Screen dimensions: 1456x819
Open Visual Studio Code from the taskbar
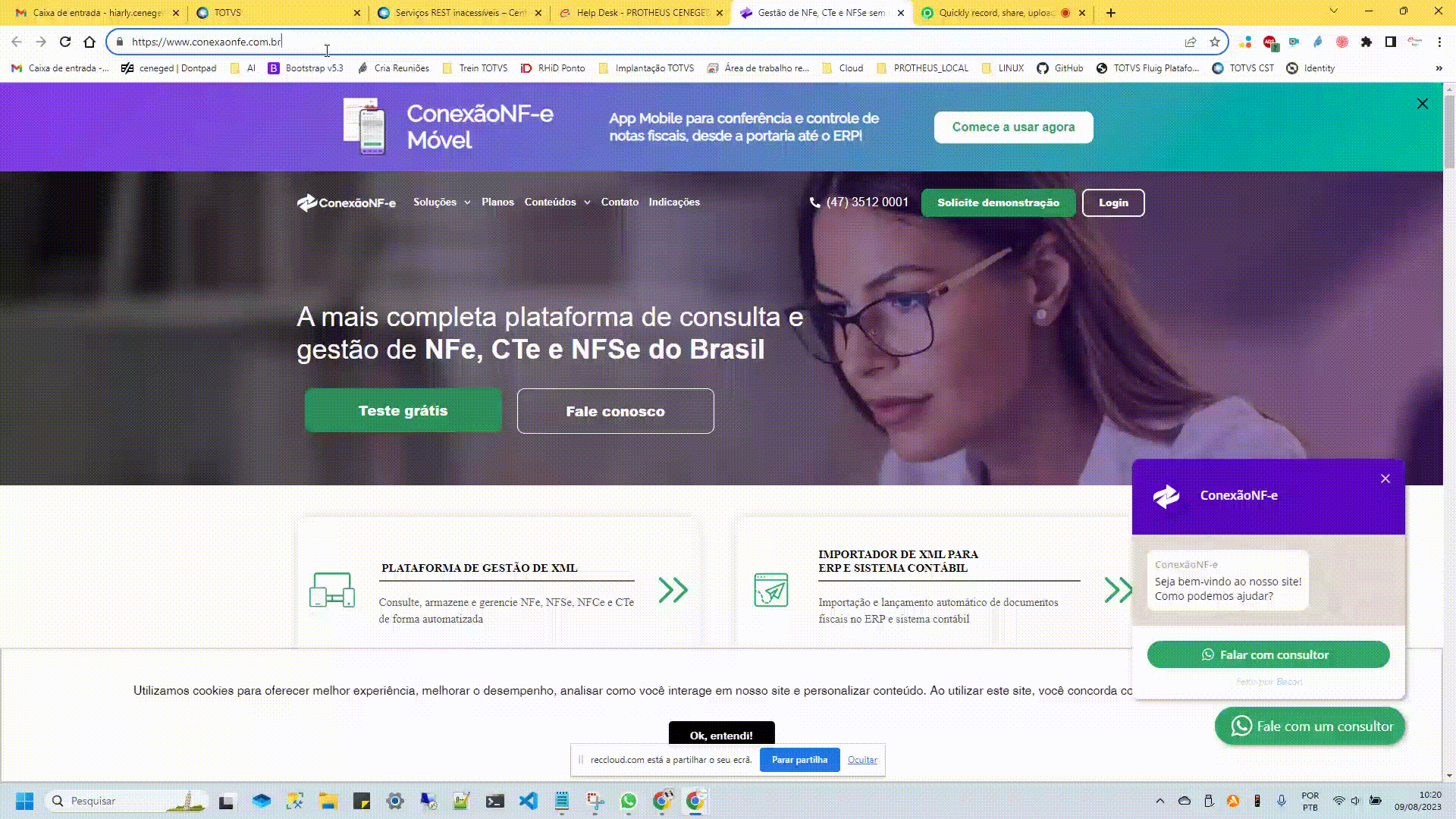[x=529, y=801]
